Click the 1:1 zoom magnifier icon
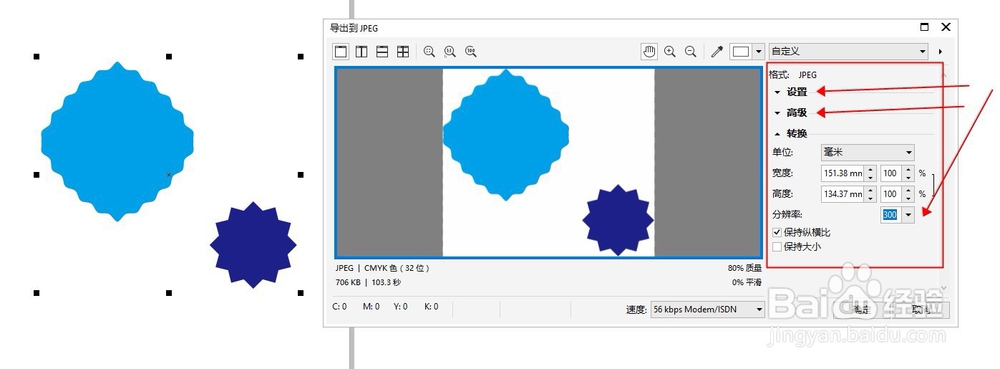 click(450, 52)
